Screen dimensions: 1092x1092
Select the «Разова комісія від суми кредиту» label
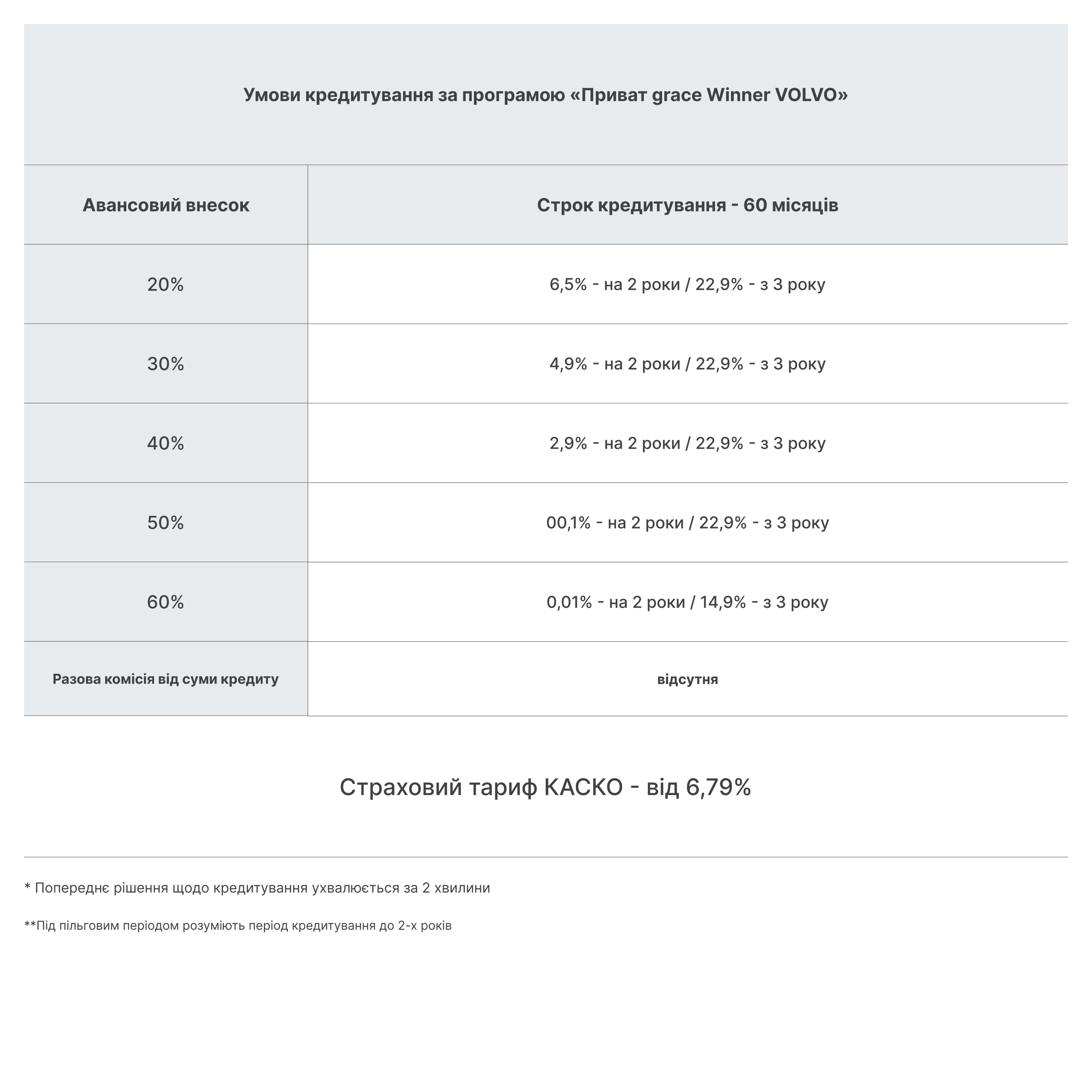[166, 679]
